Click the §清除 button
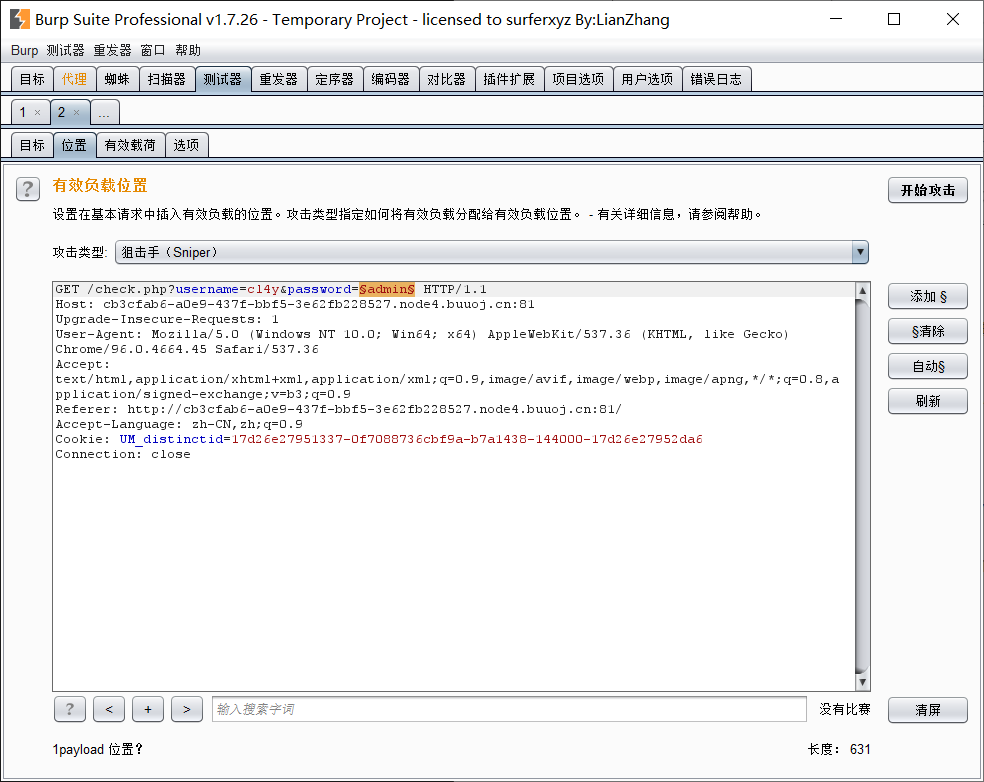The width and height of the screenshot is (984, 782). (x=928, y=331)
